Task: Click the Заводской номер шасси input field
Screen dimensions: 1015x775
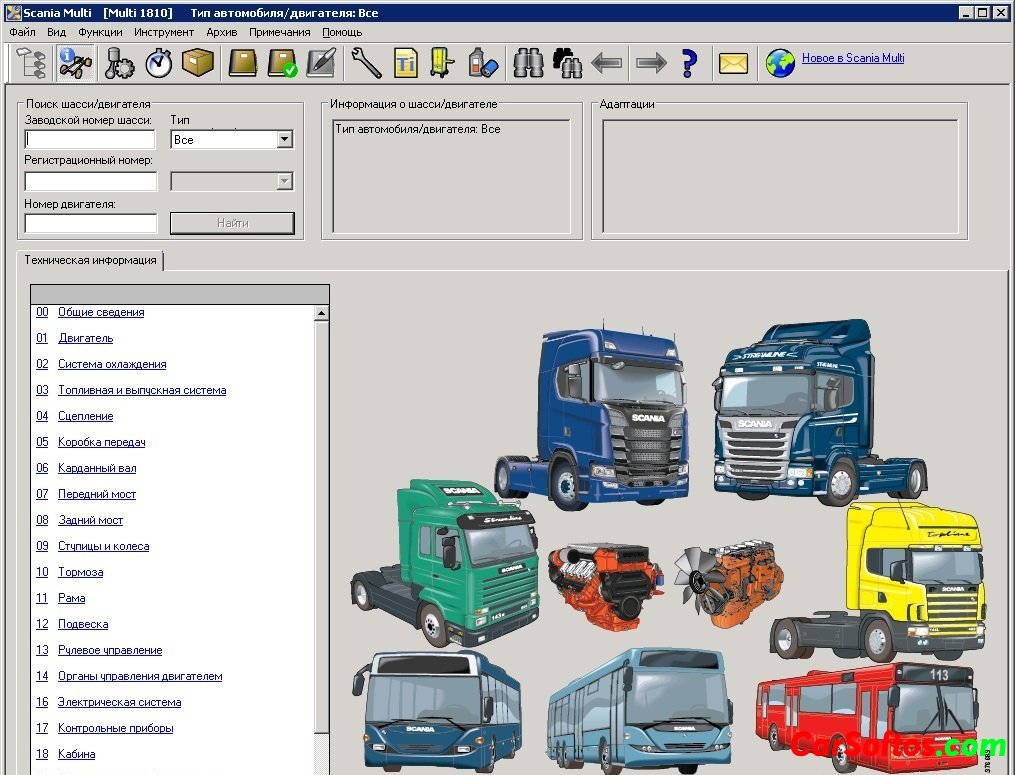Action: point(90,139)
